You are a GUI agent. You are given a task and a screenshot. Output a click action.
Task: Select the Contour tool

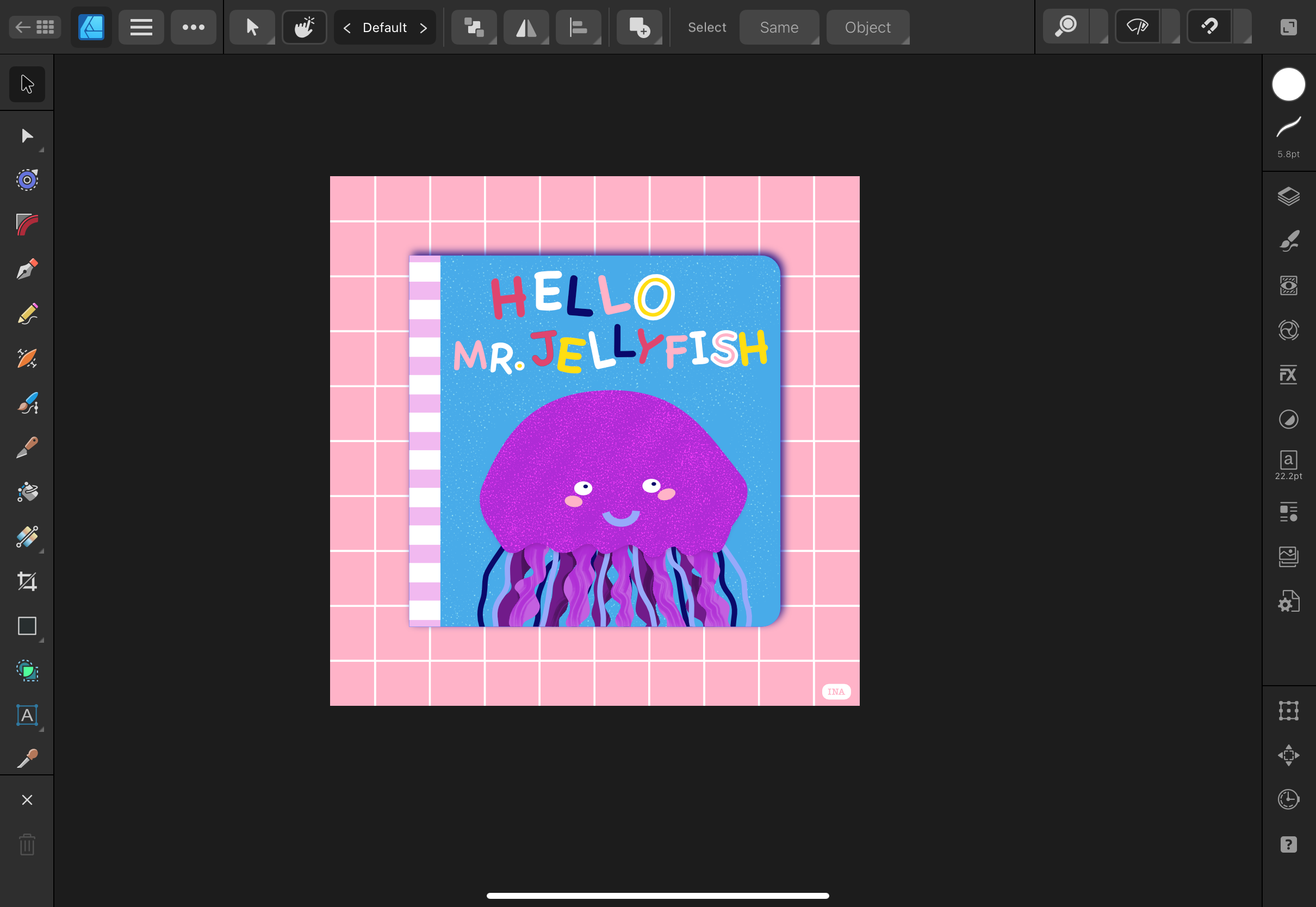(x=27, y=180)
